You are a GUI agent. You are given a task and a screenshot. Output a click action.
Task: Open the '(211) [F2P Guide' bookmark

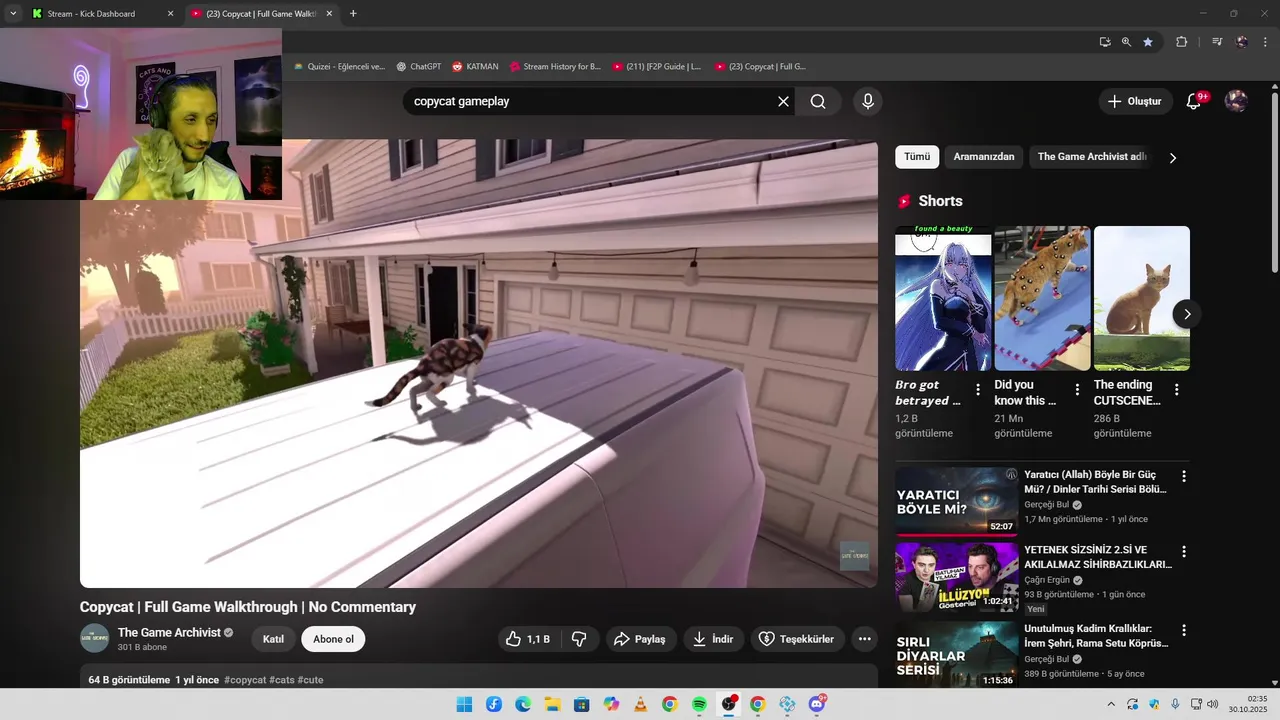pyautogui.click(x=657, y=67)
